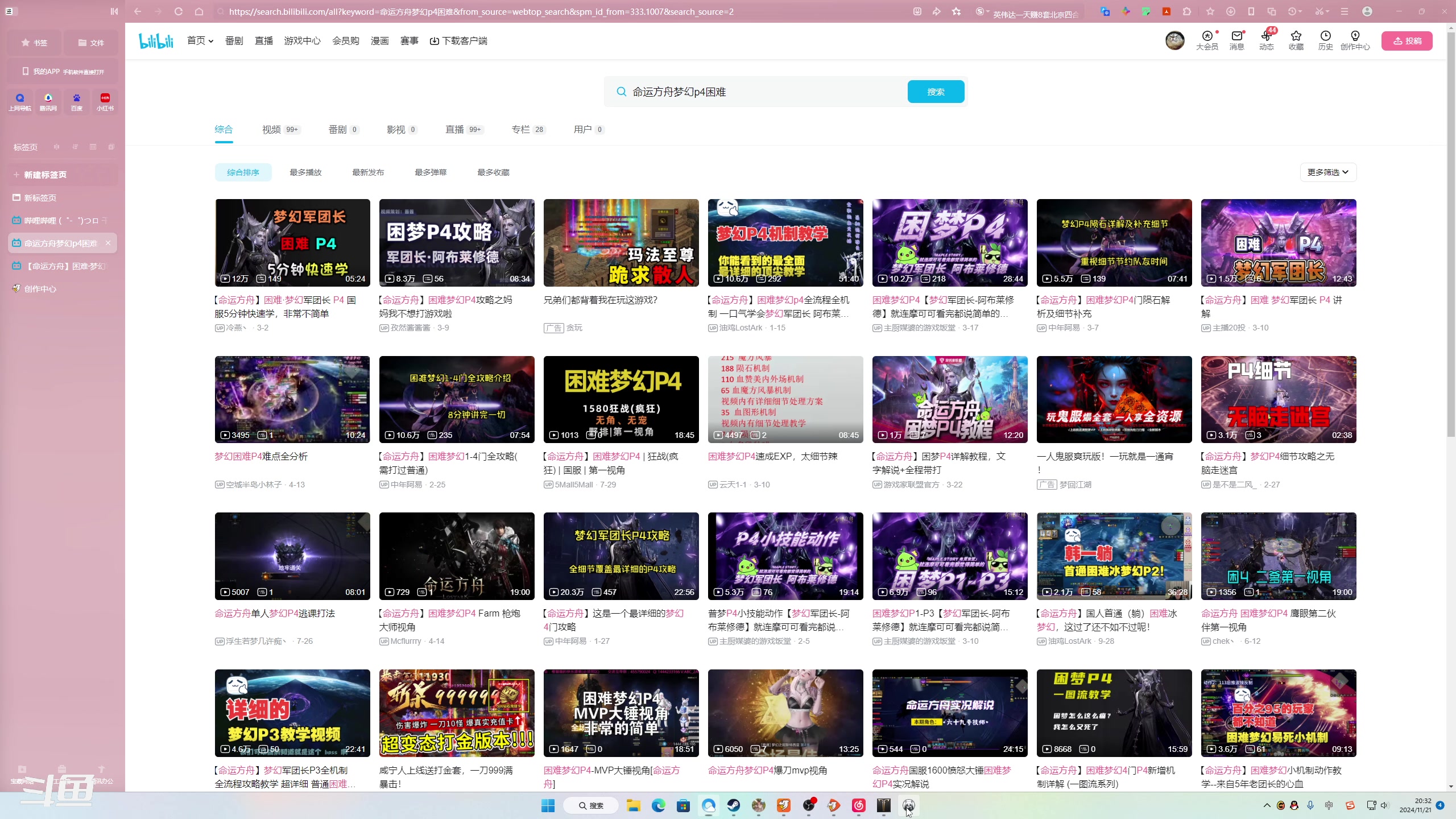The width and height of the screenshot is (1456, 819).
Task: Open the 百度 shortcut
Action: pos(76,102)
